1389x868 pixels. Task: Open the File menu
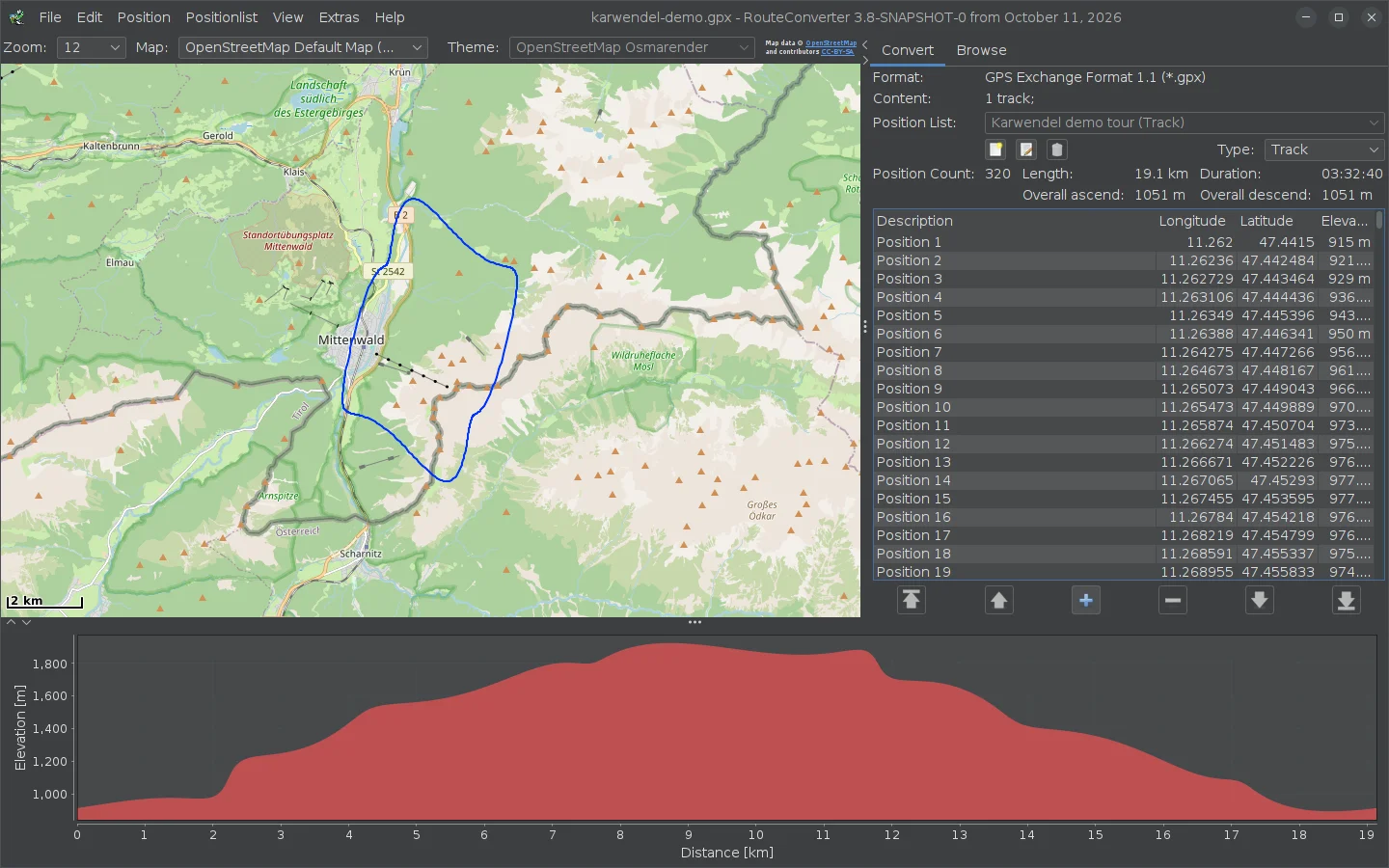[50, 17]
